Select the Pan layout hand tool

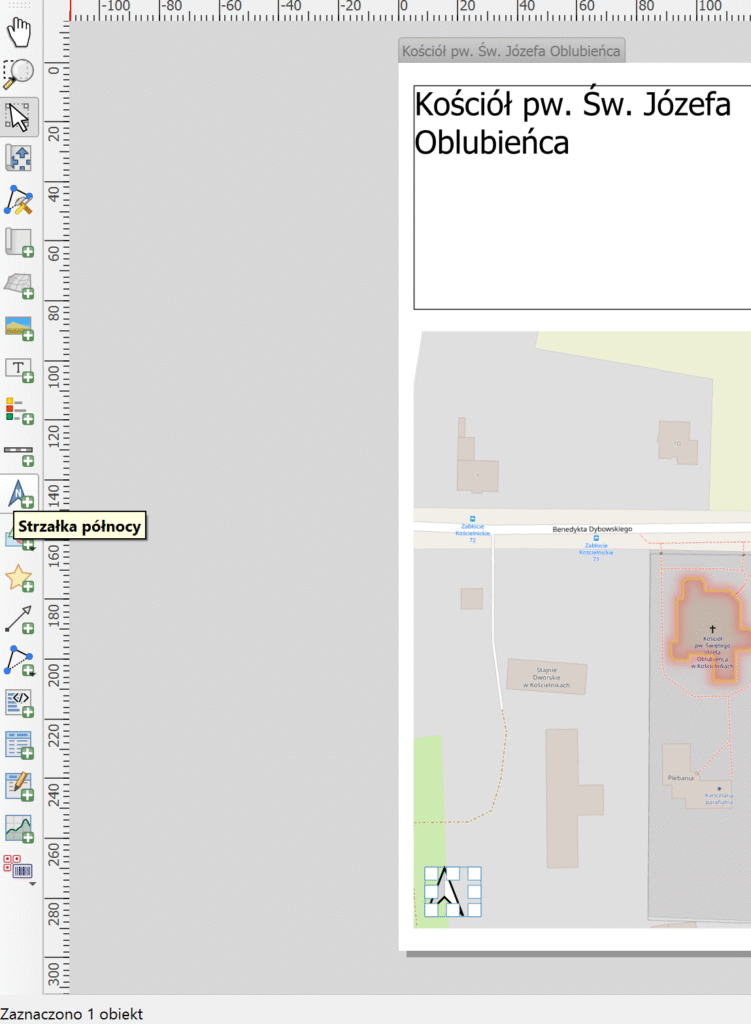point(19,32)
